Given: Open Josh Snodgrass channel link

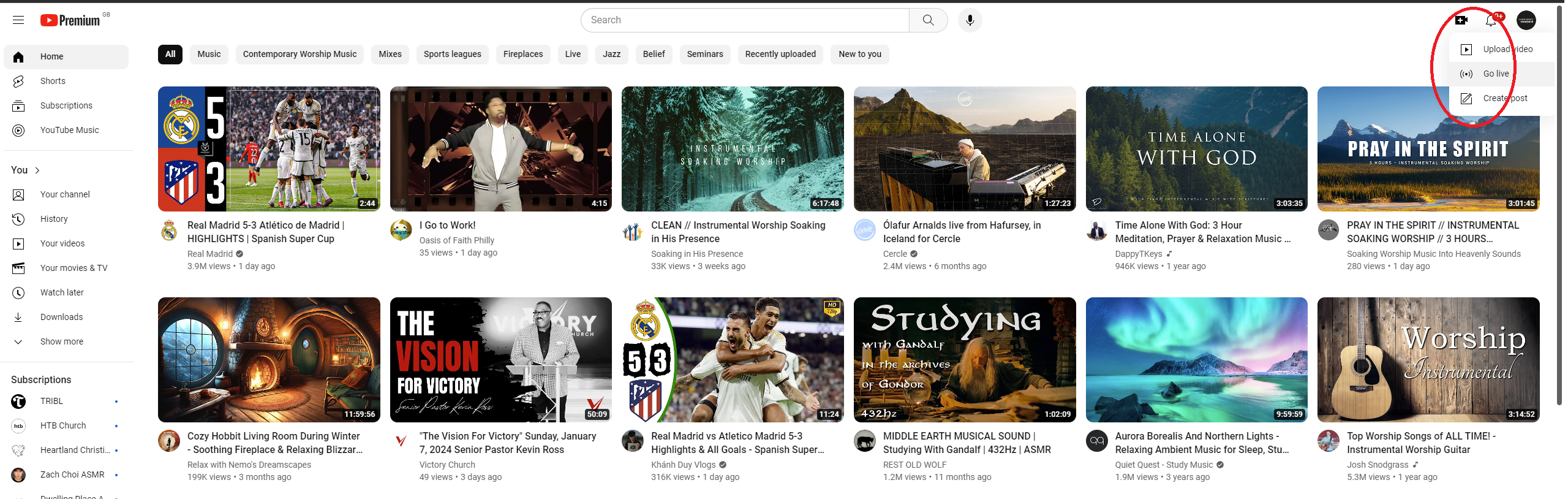Looking at the screenshot, I should [x=1378, y=465].
